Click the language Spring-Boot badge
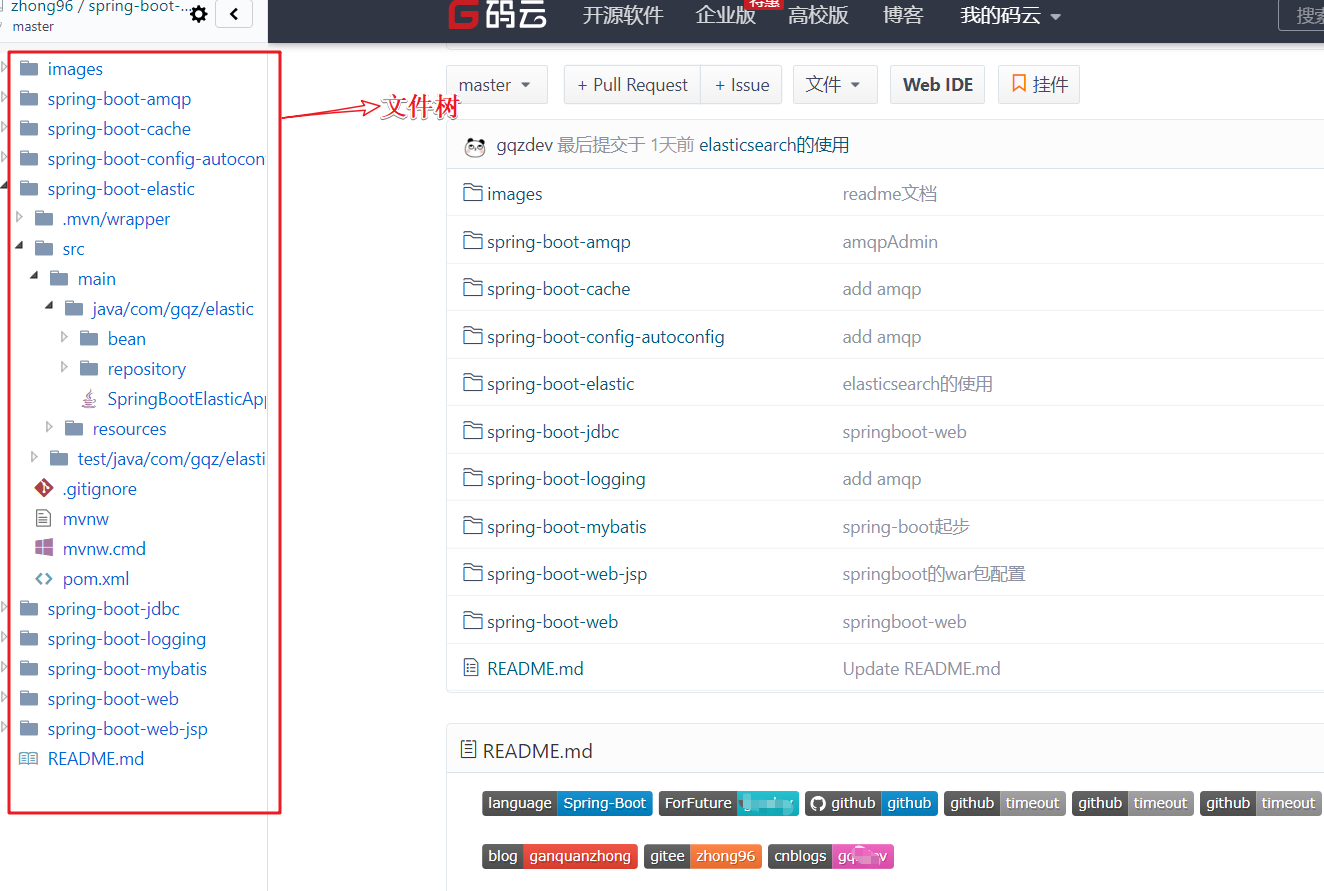This screenshot has width=1324, height=891. (x=567, y=803)
